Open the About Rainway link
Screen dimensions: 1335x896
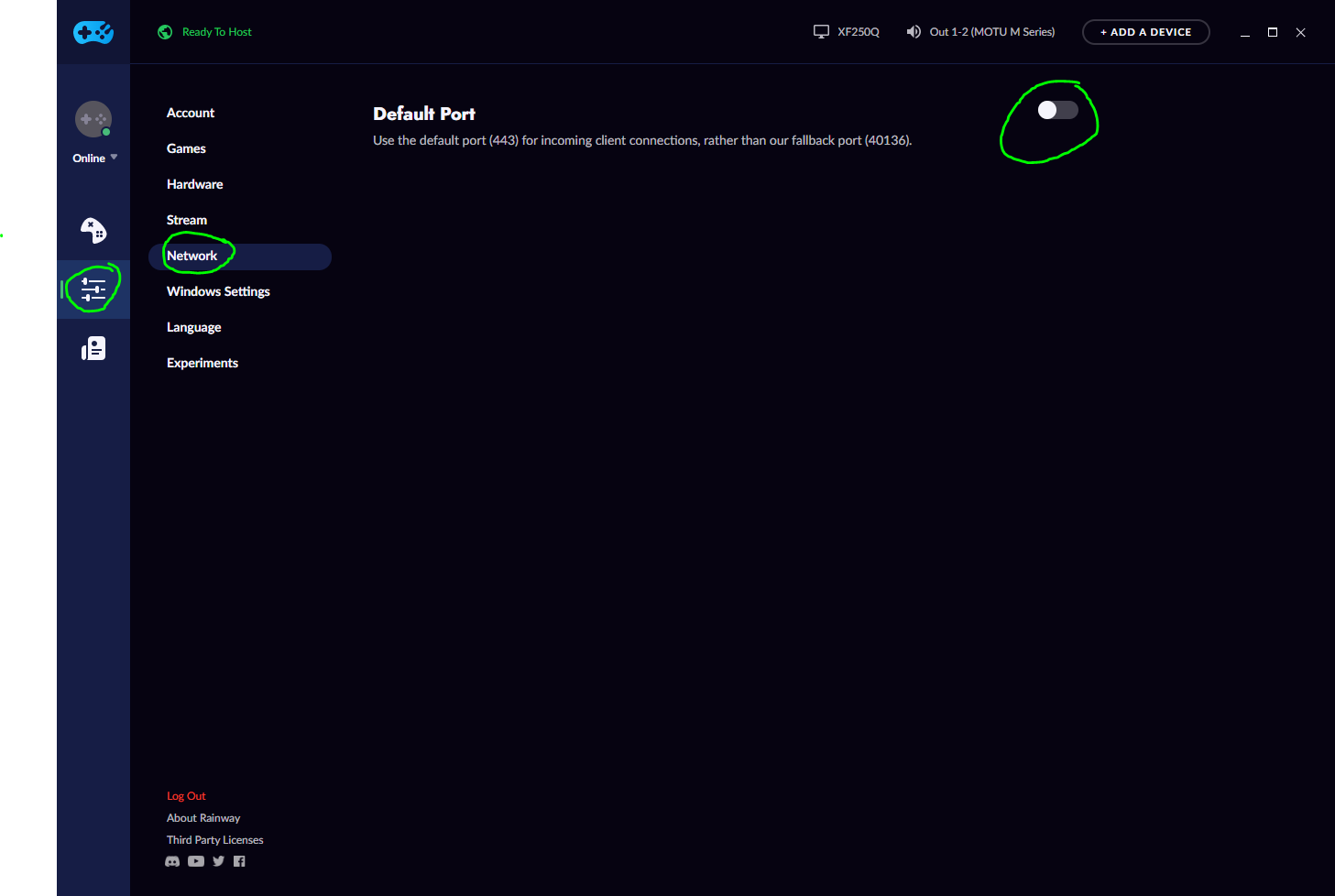(203, 818)
